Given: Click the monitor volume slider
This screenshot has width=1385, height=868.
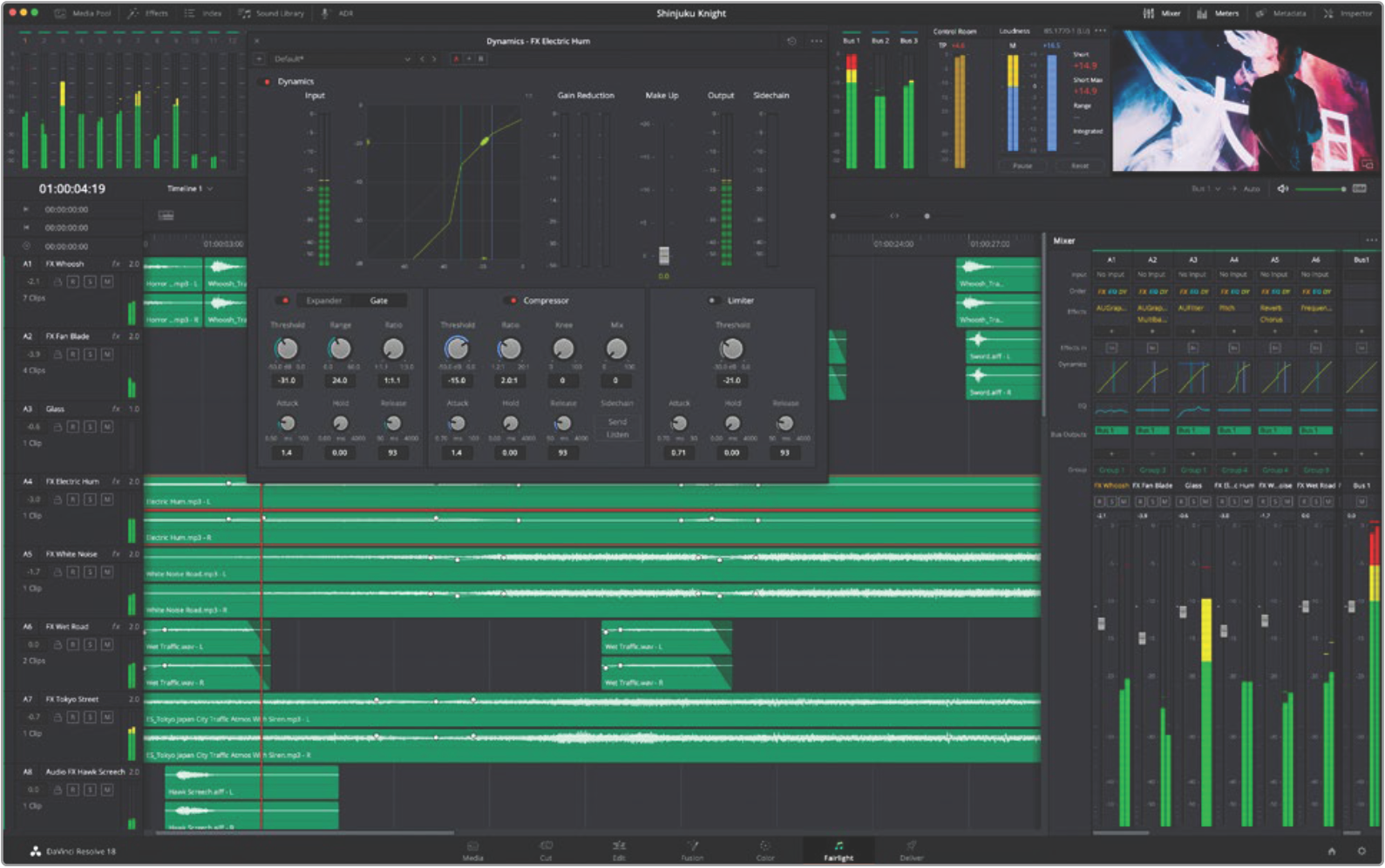Looking at the screenshot, I should pos(1320,189).
